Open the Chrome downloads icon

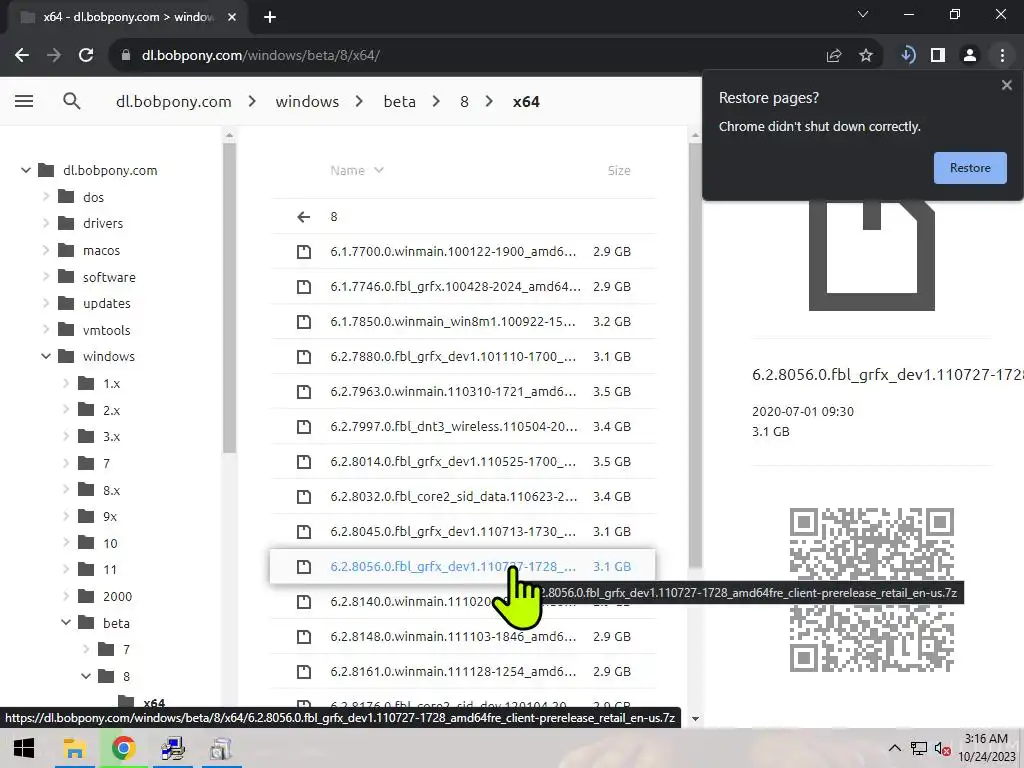[907, 56]
